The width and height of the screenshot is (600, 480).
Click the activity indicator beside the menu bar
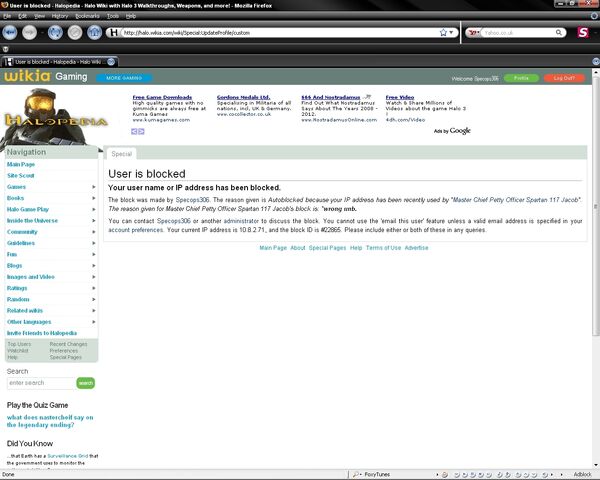[594, 16]
